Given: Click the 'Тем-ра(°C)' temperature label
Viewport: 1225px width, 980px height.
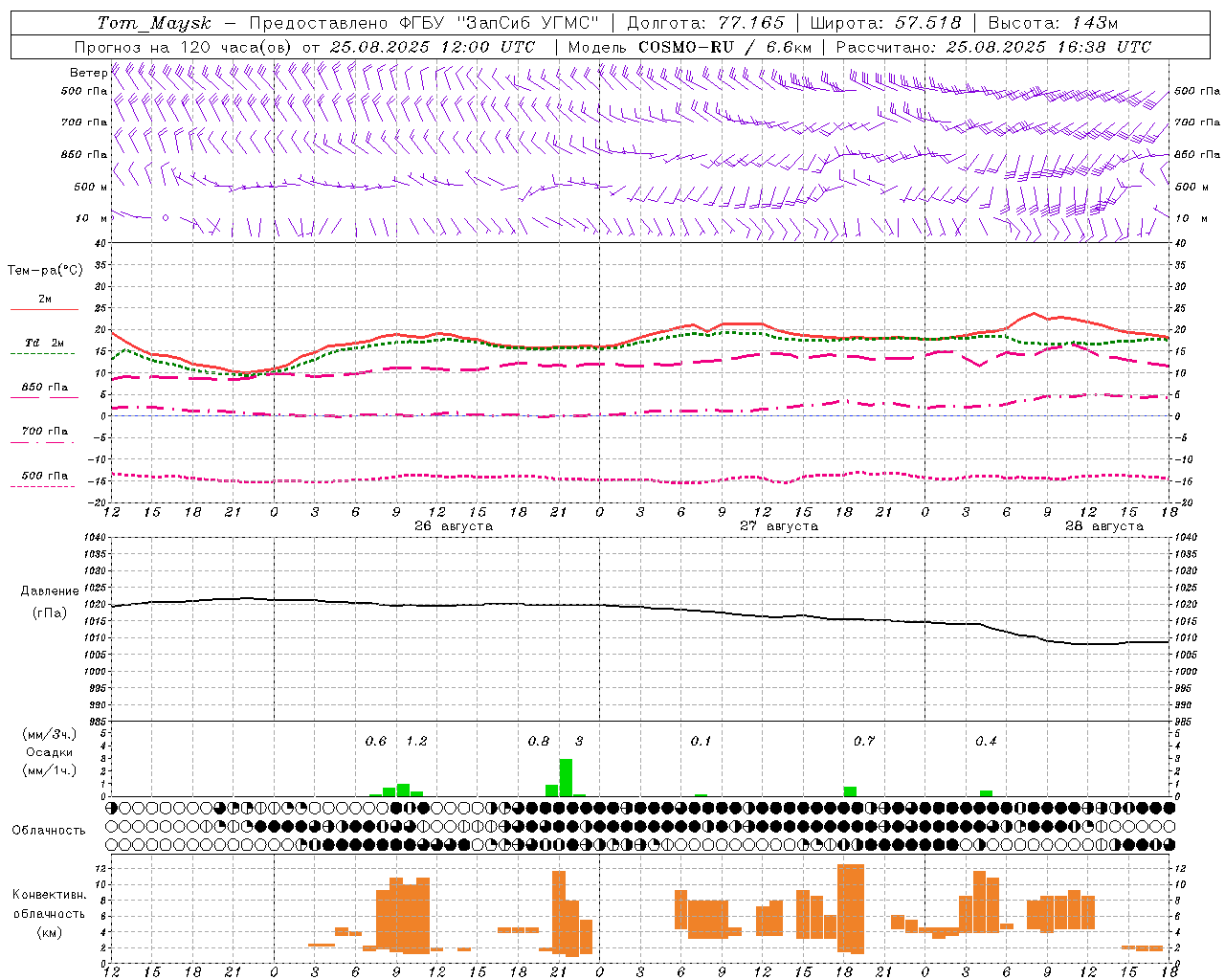Looking at the screenshot, I should [x=45, y=271].
